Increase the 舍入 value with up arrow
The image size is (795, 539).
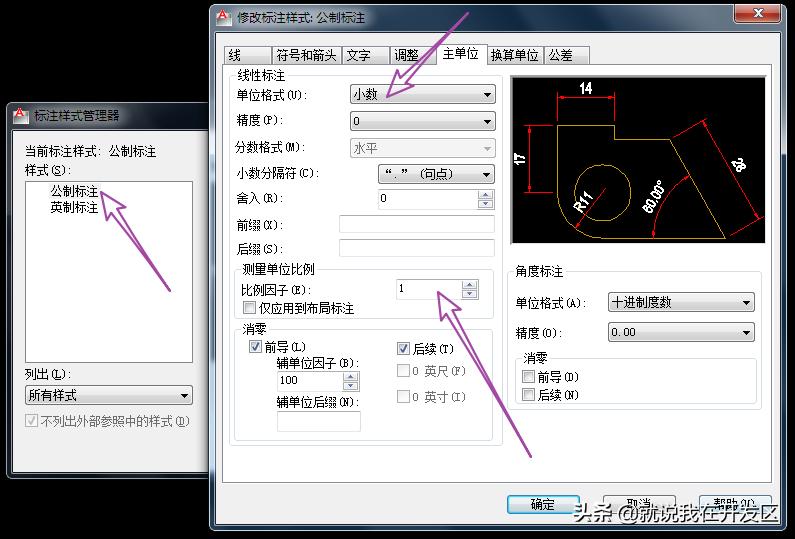485,194
